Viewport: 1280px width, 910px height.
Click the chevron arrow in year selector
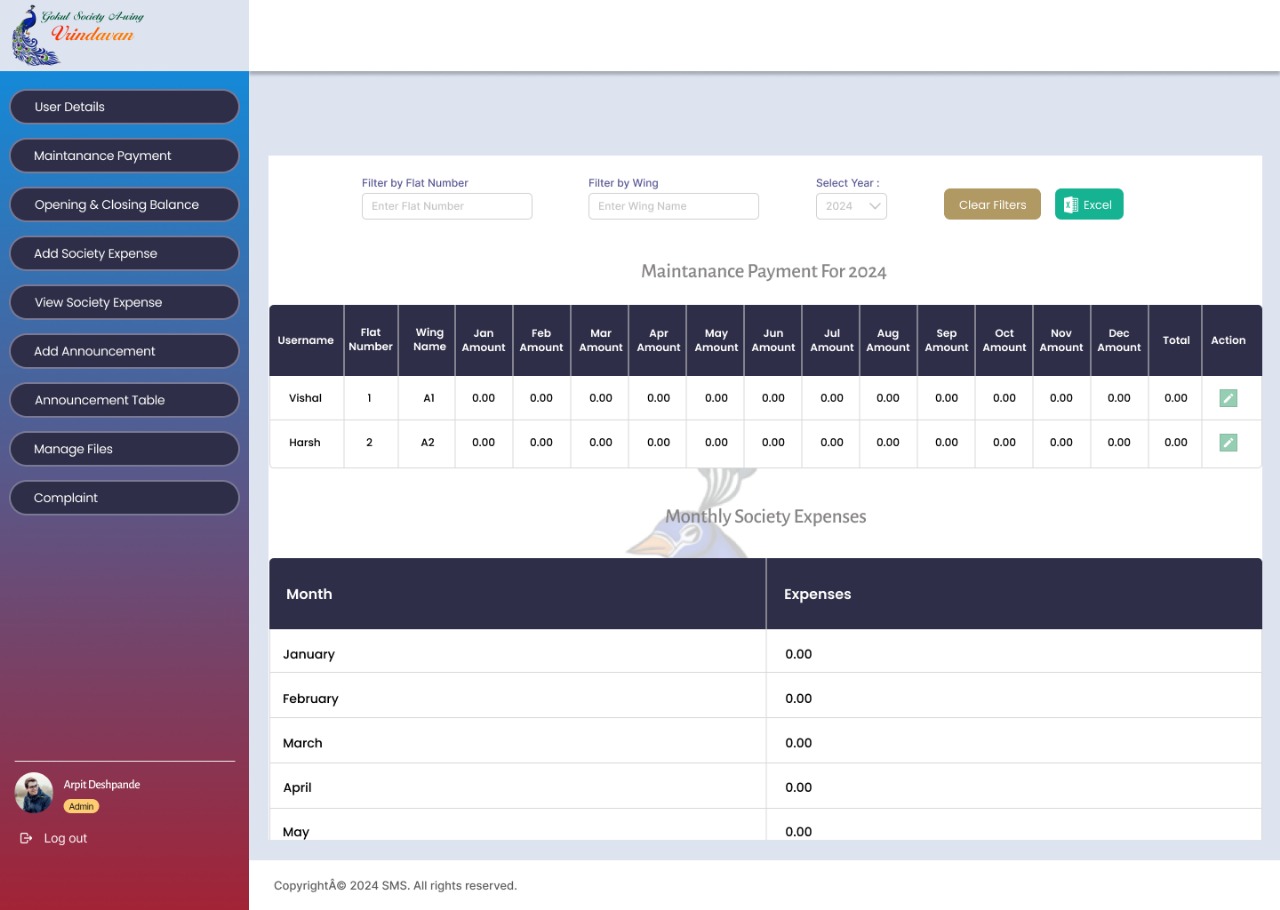(x=874, y=206)
